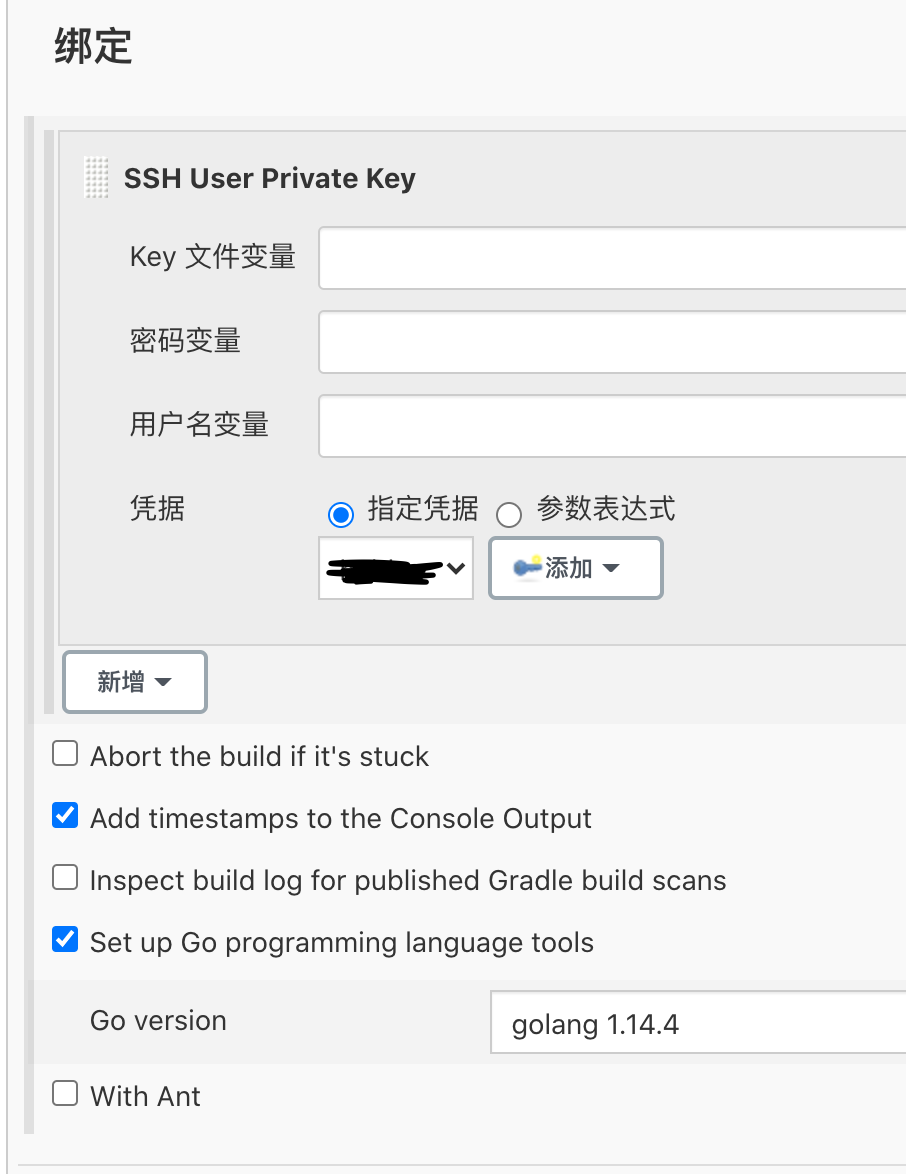
Task: Click the arrow on the 添加 button
Action: point(610,569)
